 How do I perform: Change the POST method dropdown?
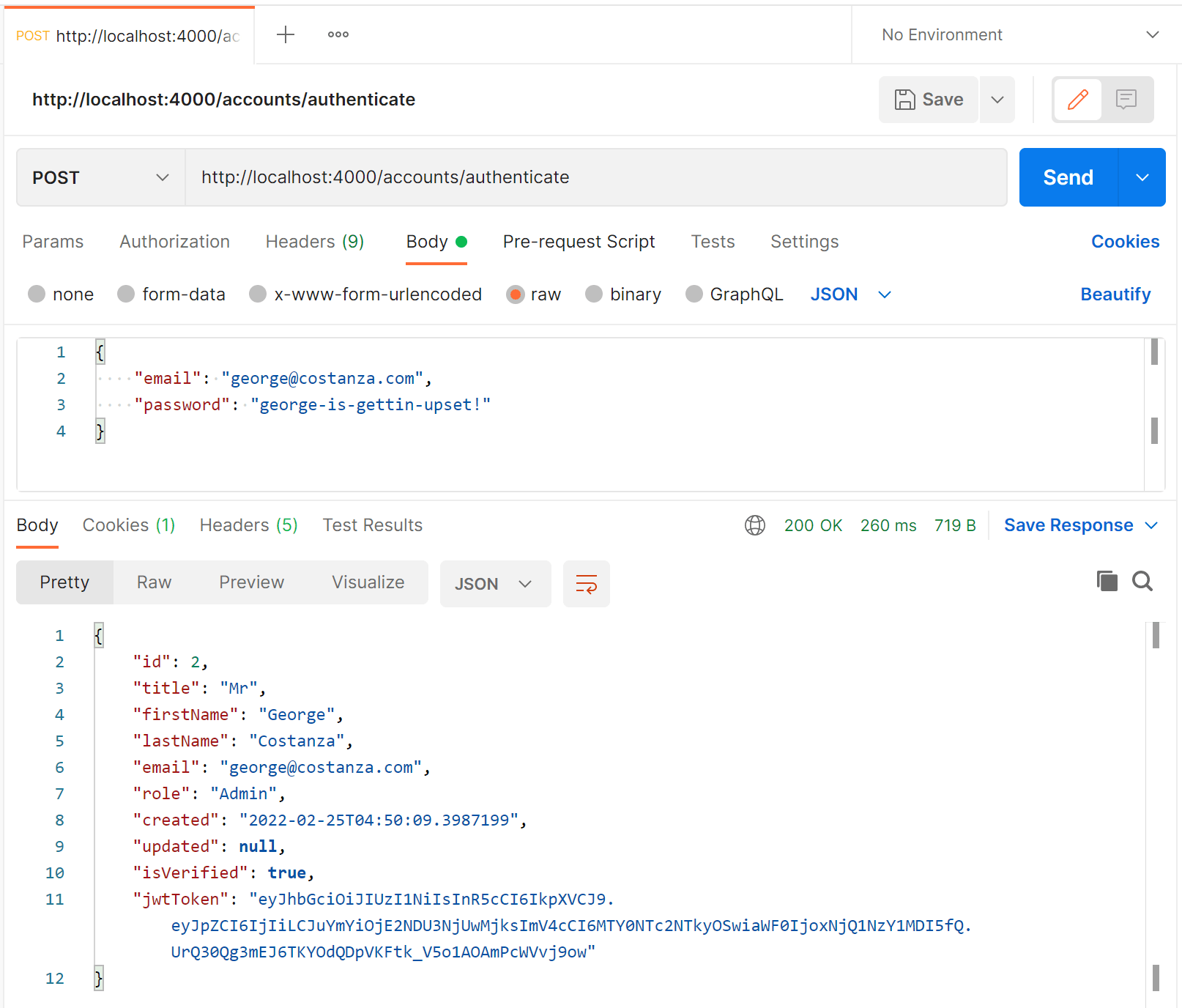point(101,177)
